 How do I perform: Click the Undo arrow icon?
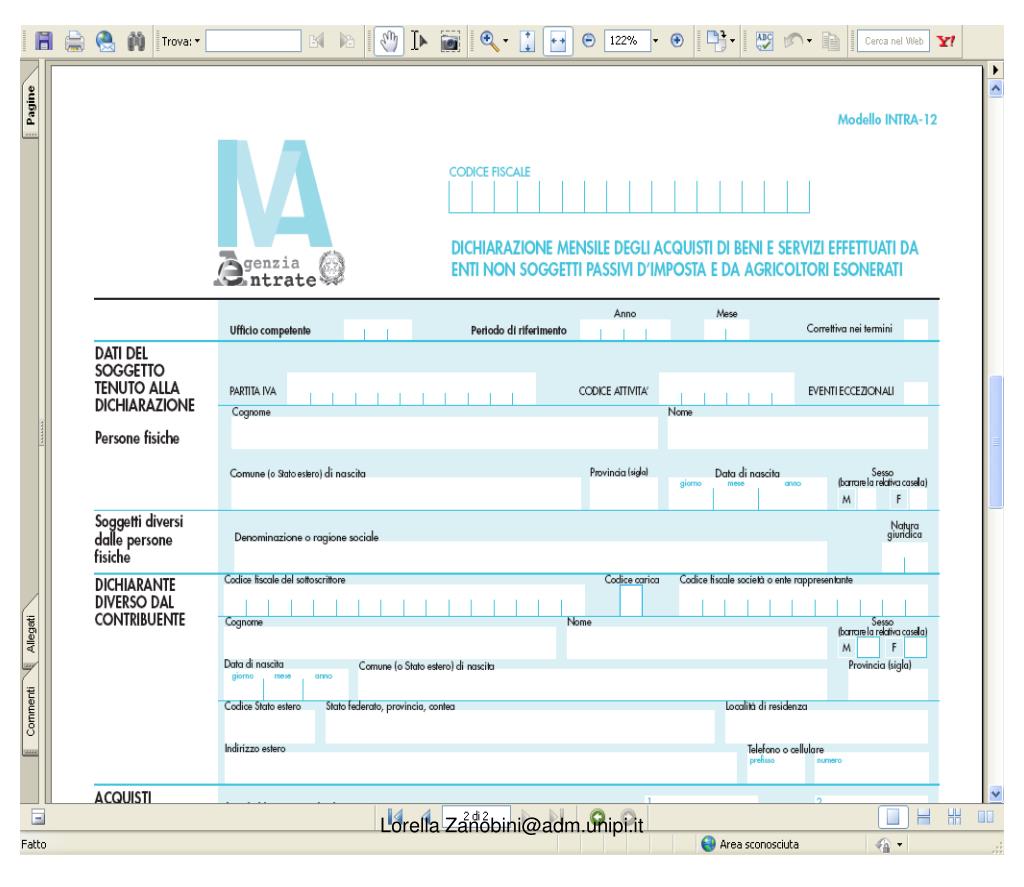click(x=793, y=40)
